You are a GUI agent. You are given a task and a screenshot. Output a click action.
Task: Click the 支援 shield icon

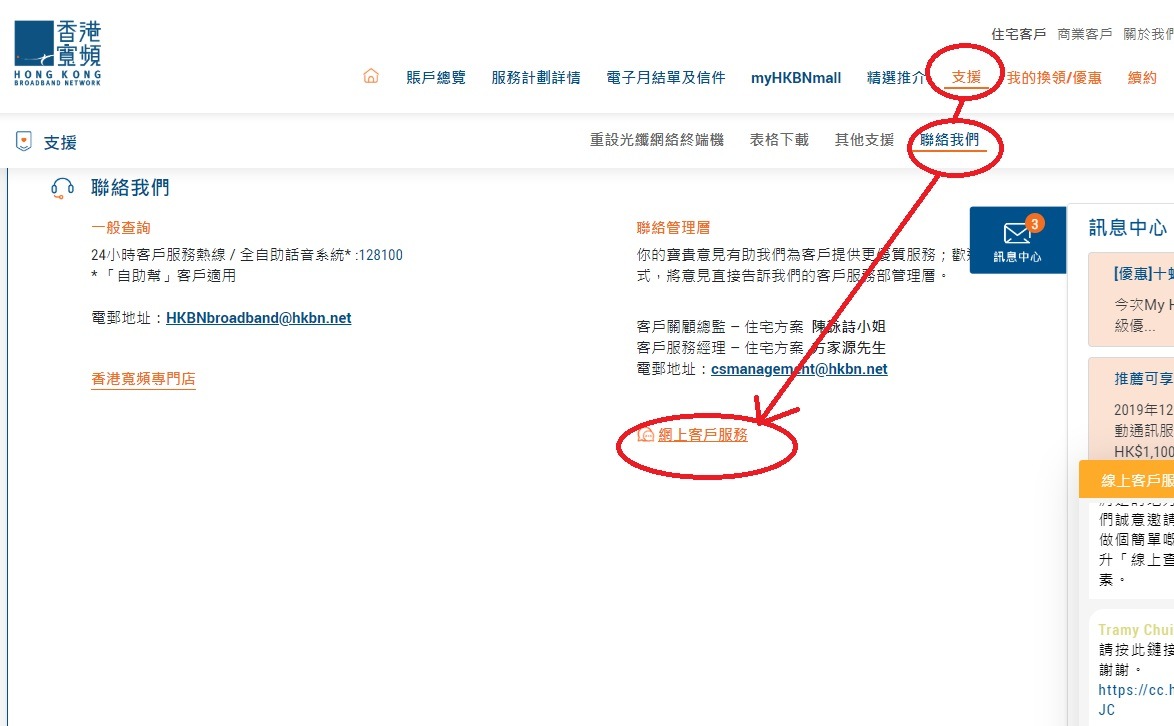24,141
